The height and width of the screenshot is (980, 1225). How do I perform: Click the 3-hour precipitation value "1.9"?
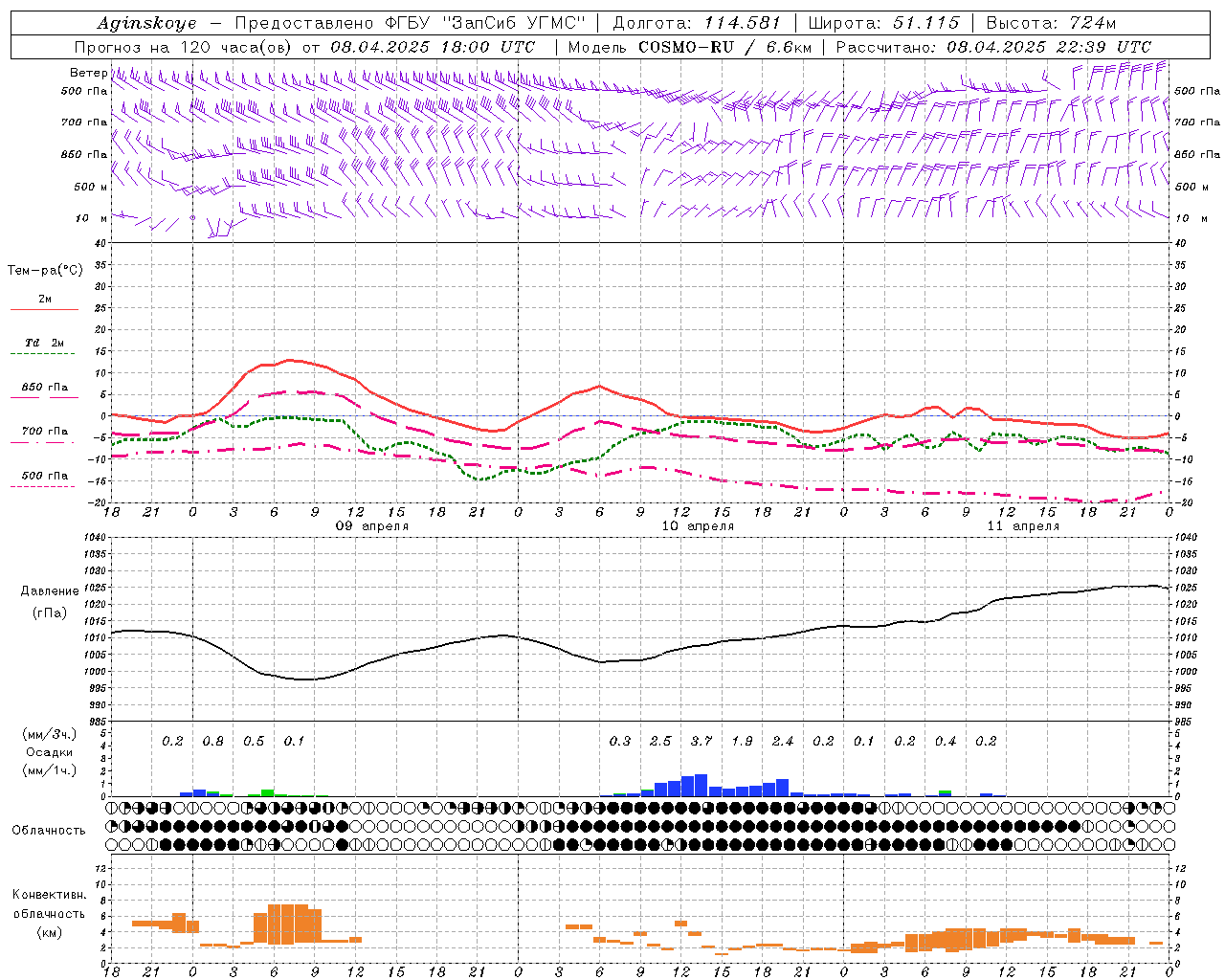tap(742, 741)
